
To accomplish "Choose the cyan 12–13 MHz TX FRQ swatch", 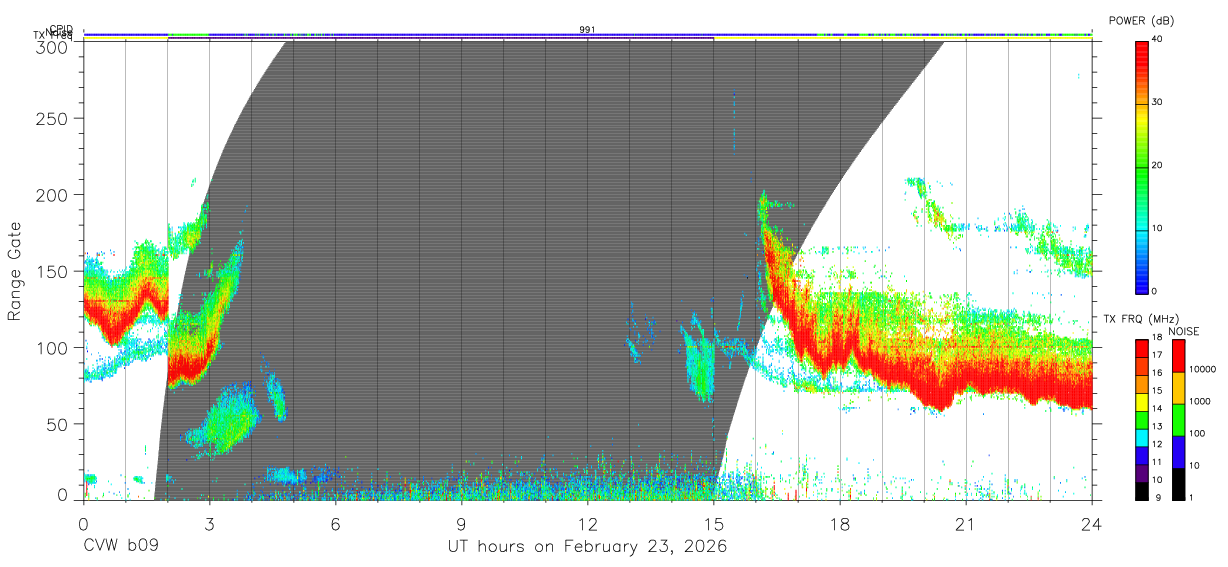I will click(x=1141, y=437).
